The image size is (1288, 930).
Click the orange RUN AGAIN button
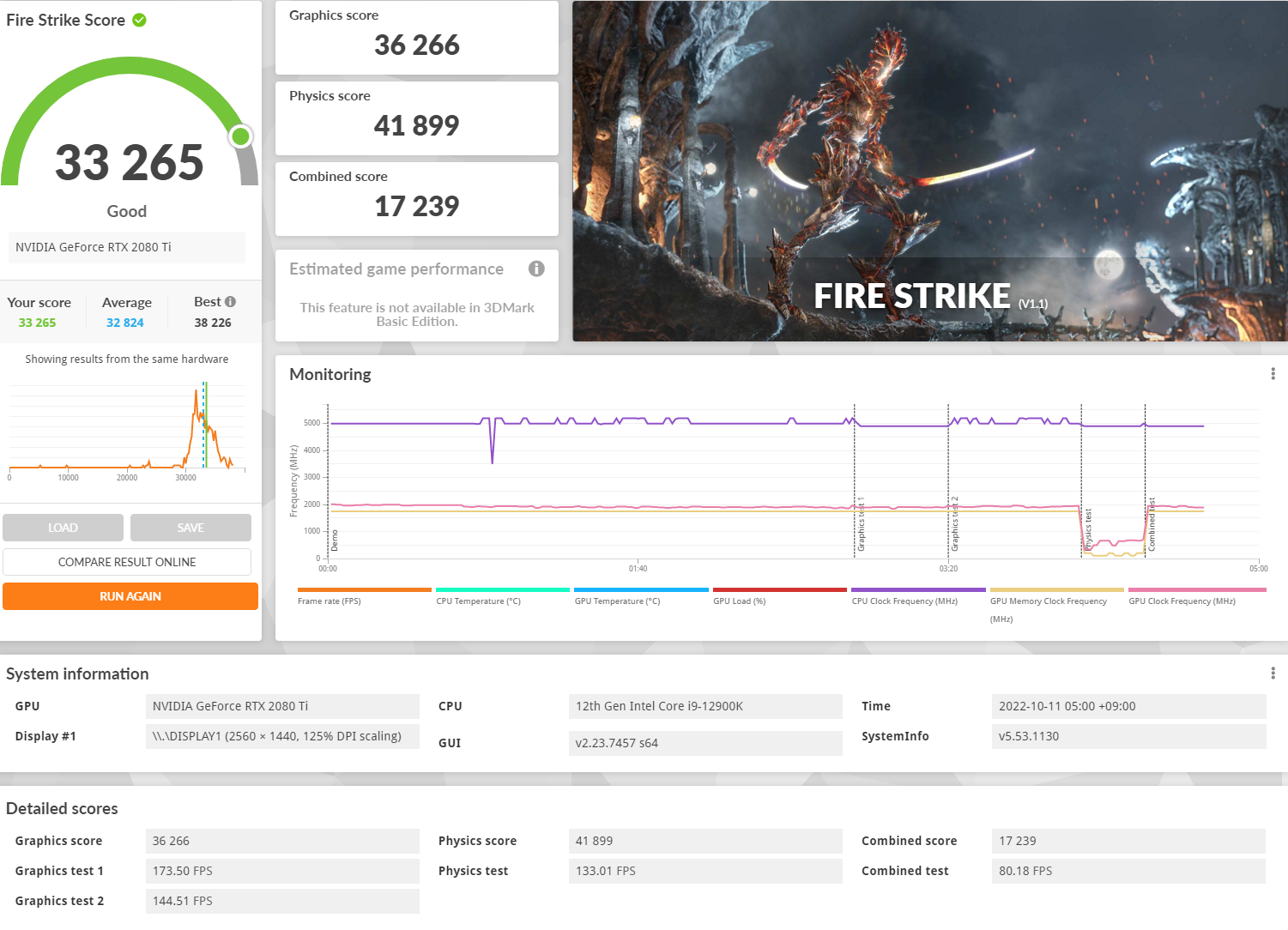coord(130,596)
